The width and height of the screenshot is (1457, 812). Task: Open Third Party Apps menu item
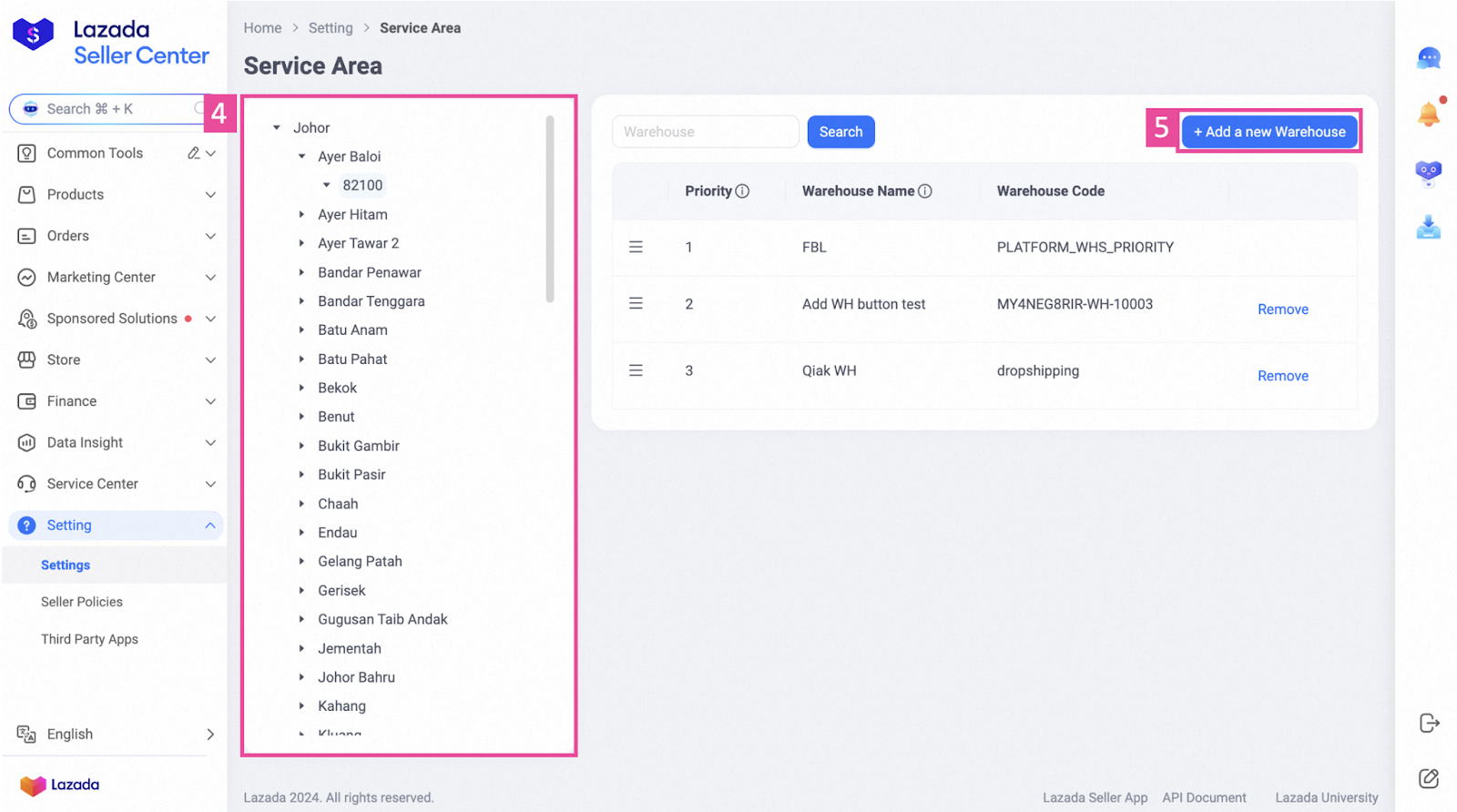click(89, 639)
